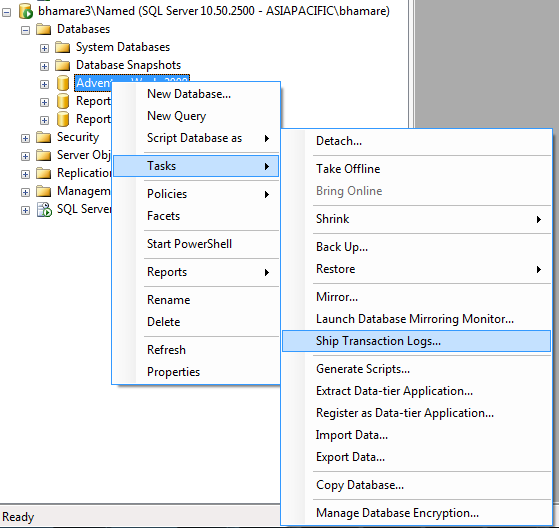Viewport: 559px width, 528px height.
Task: Choose Facets from context menu
Action: pos(196,216)
